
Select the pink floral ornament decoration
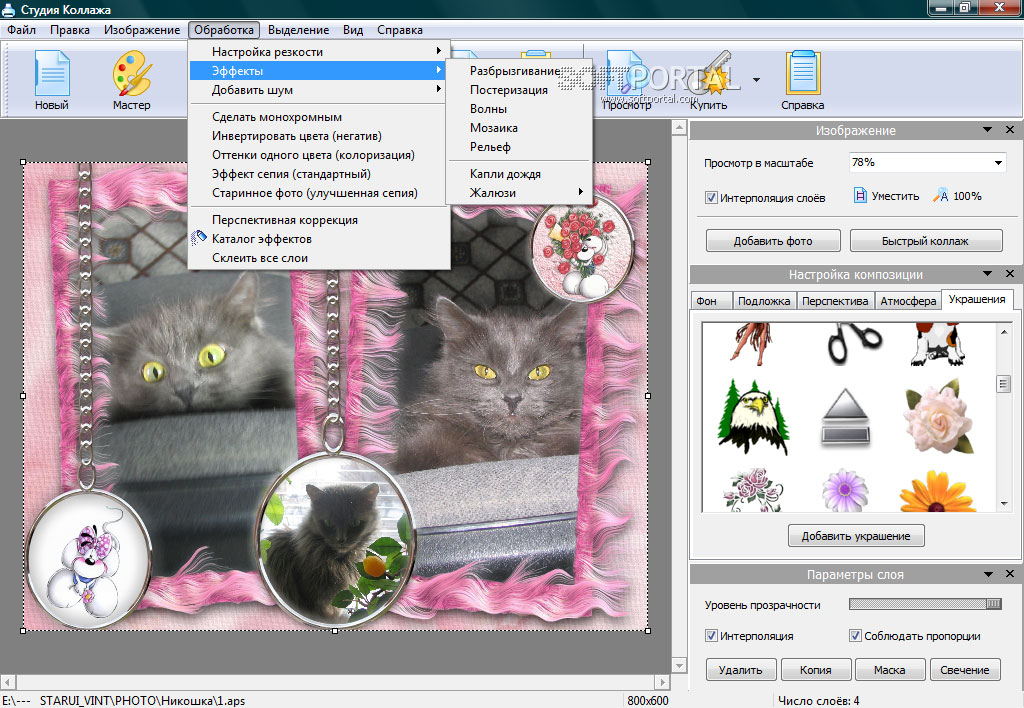pyautogui.click(x=754, y=490)
